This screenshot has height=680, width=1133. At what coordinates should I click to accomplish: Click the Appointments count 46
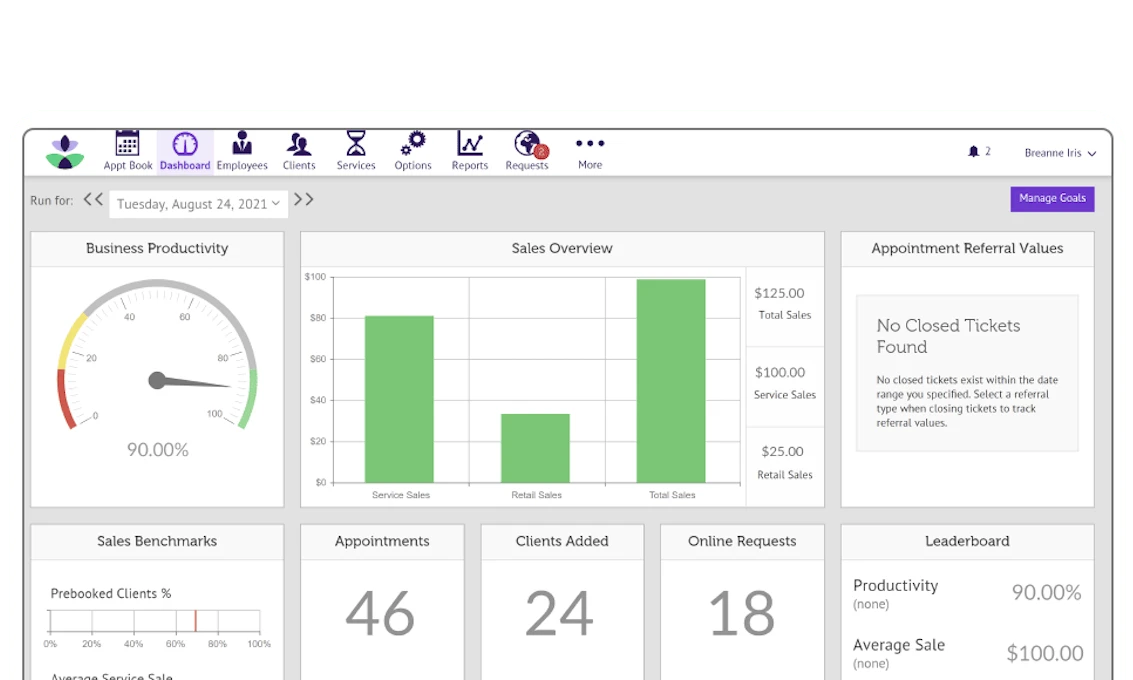click(x=381, y=614)
